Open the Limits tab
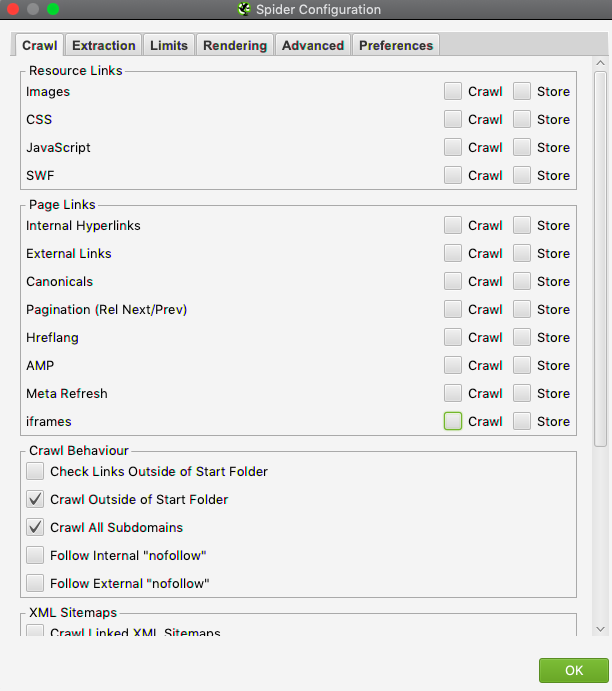 pos(169,45)
